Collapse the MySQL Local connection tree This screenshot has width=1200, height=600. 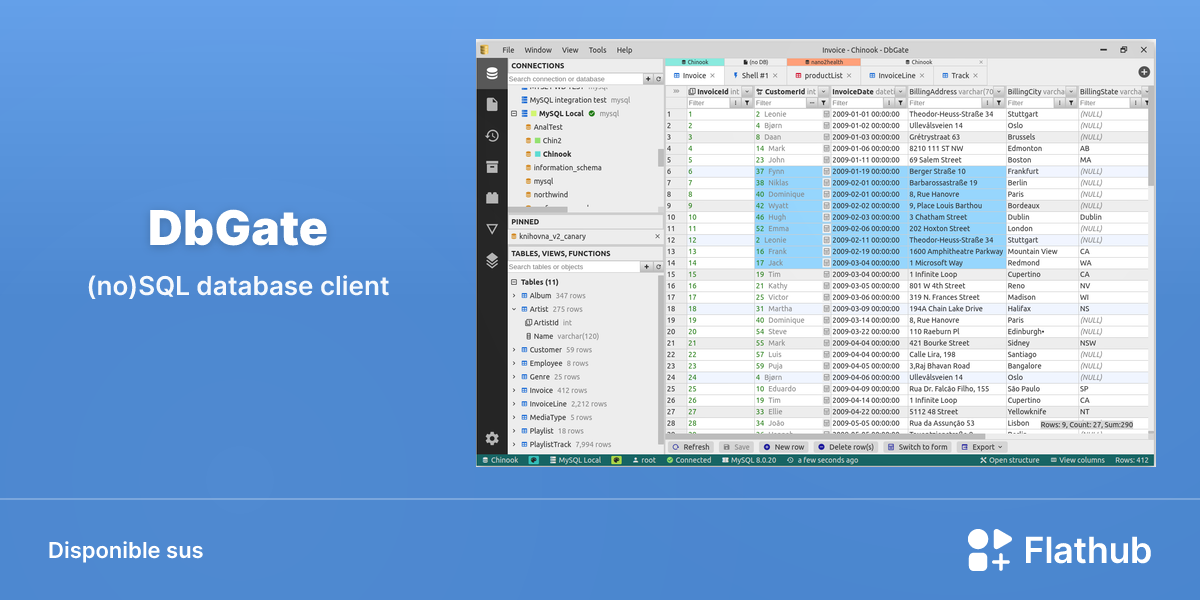pos(513,114)
